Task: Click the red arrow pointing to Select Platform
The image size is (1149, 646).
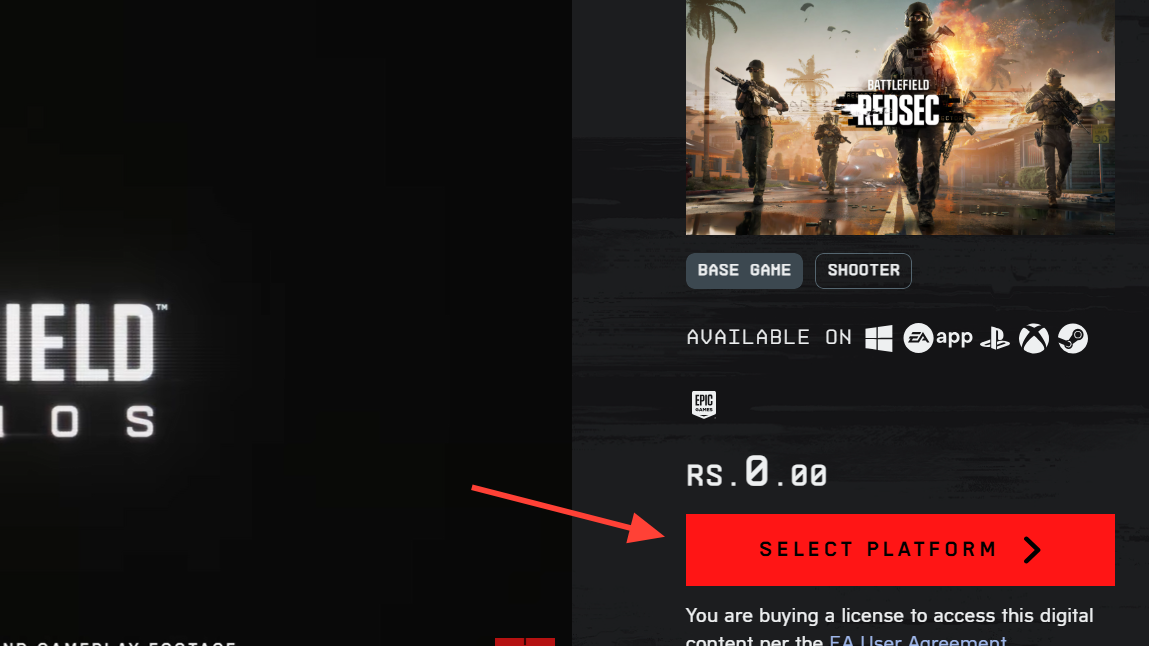Action: tap(568, 514)
